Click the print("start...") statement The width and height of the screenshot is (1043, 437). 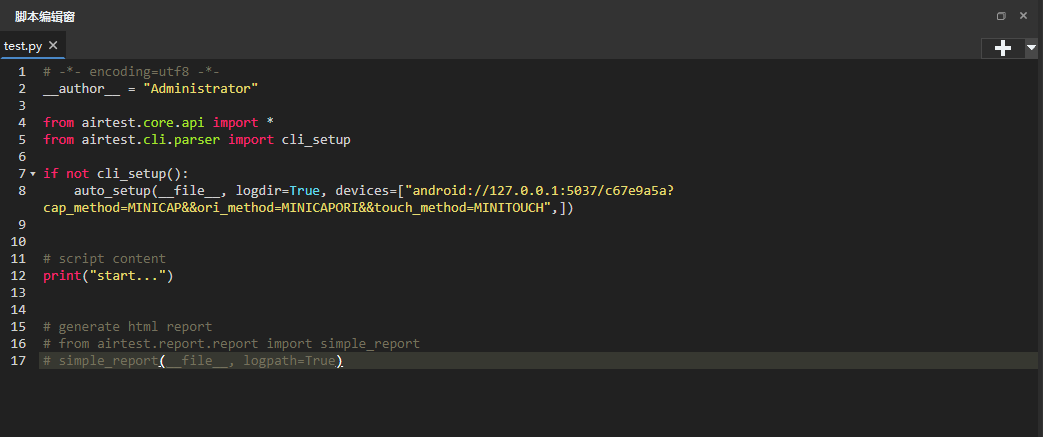click(108, 275)
